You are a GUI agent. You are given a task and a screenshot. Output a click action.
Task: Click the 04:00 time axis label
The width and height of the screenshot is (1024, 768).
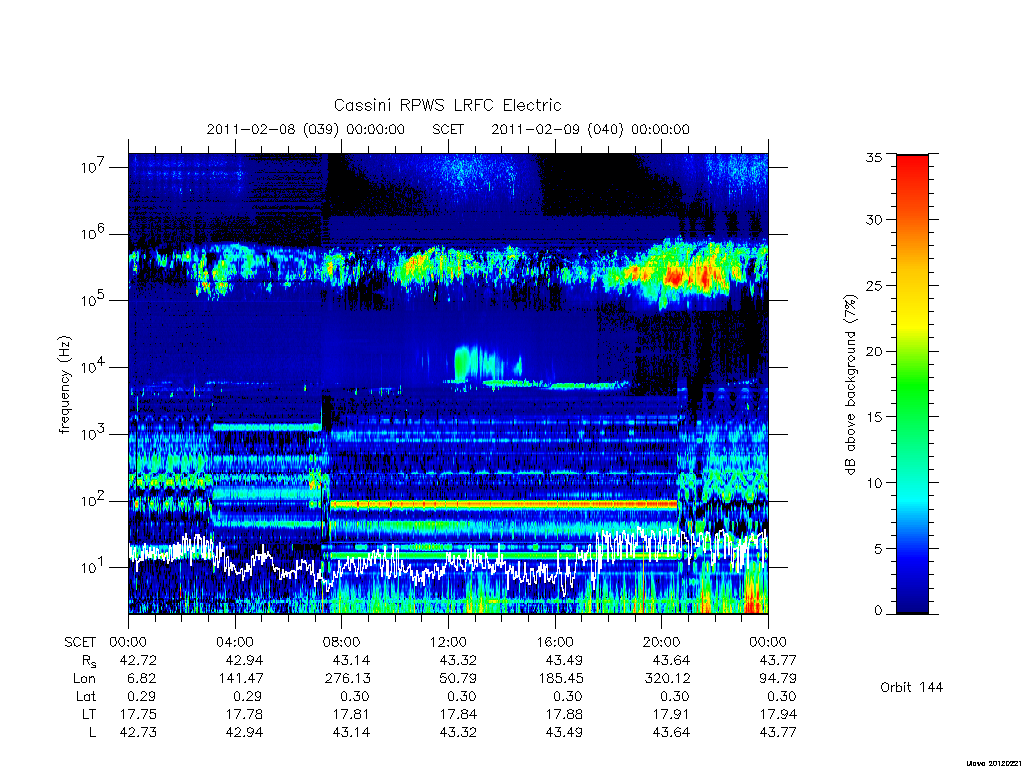tap(235, 643)
